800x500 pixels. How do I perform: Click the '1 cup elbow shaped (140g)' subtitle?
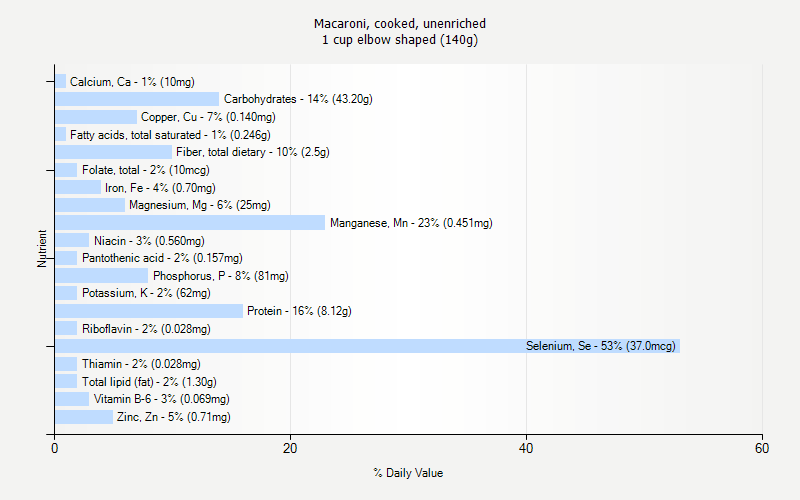tap(400, 40)
